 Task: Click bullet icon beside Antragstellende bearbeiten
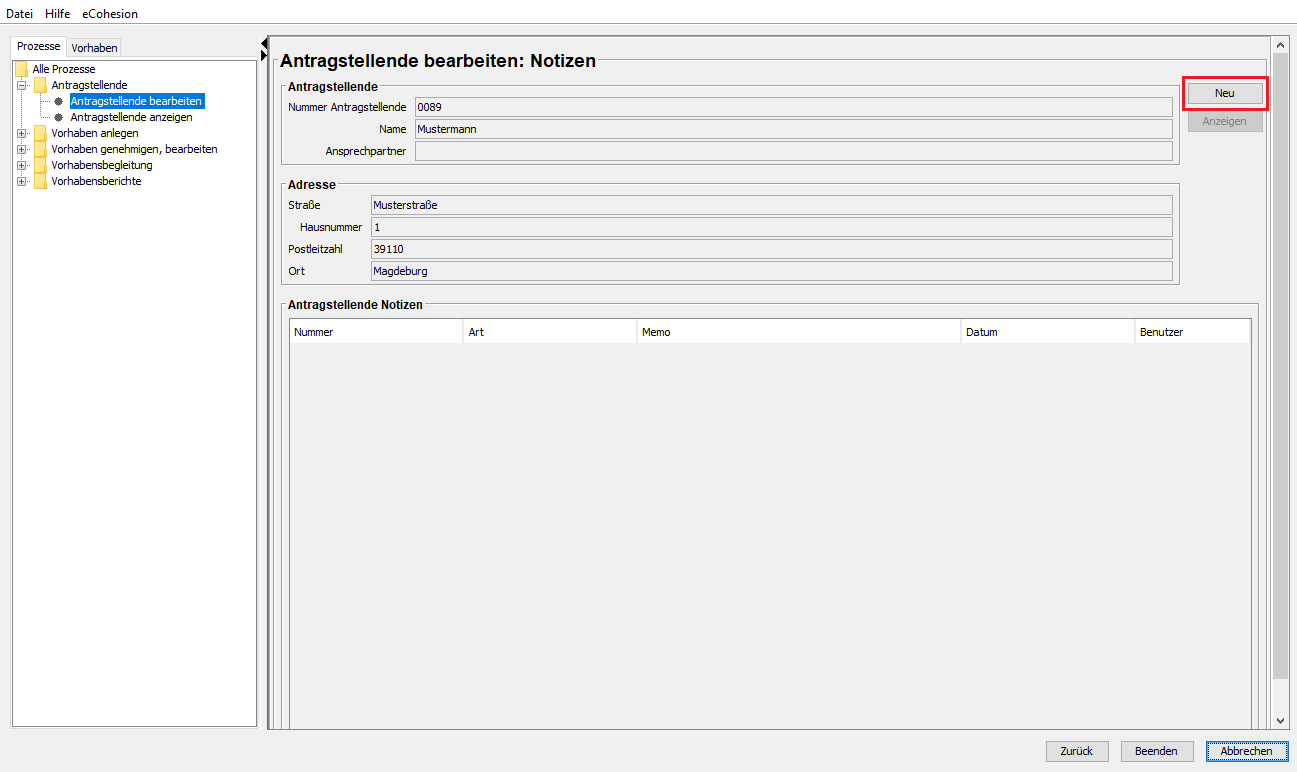click(x=58, y=101)
